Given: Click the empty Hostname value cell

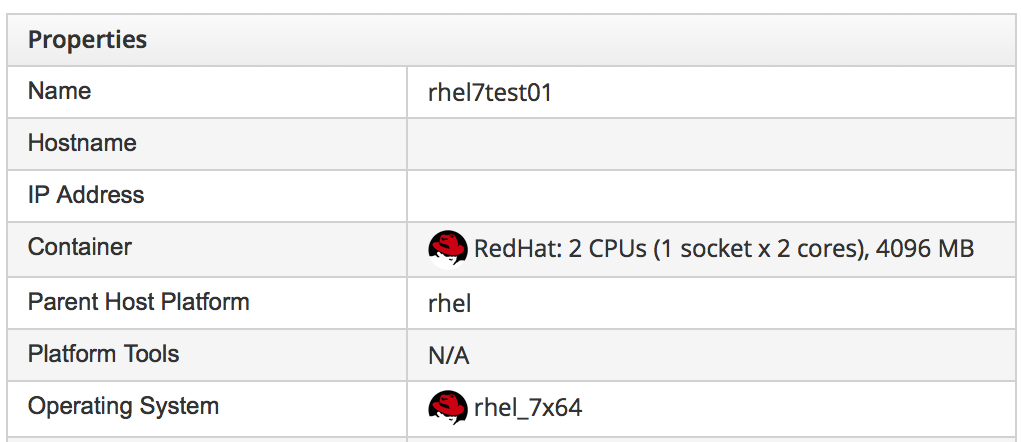Looking at the screenshot, I should pos(710,144).
